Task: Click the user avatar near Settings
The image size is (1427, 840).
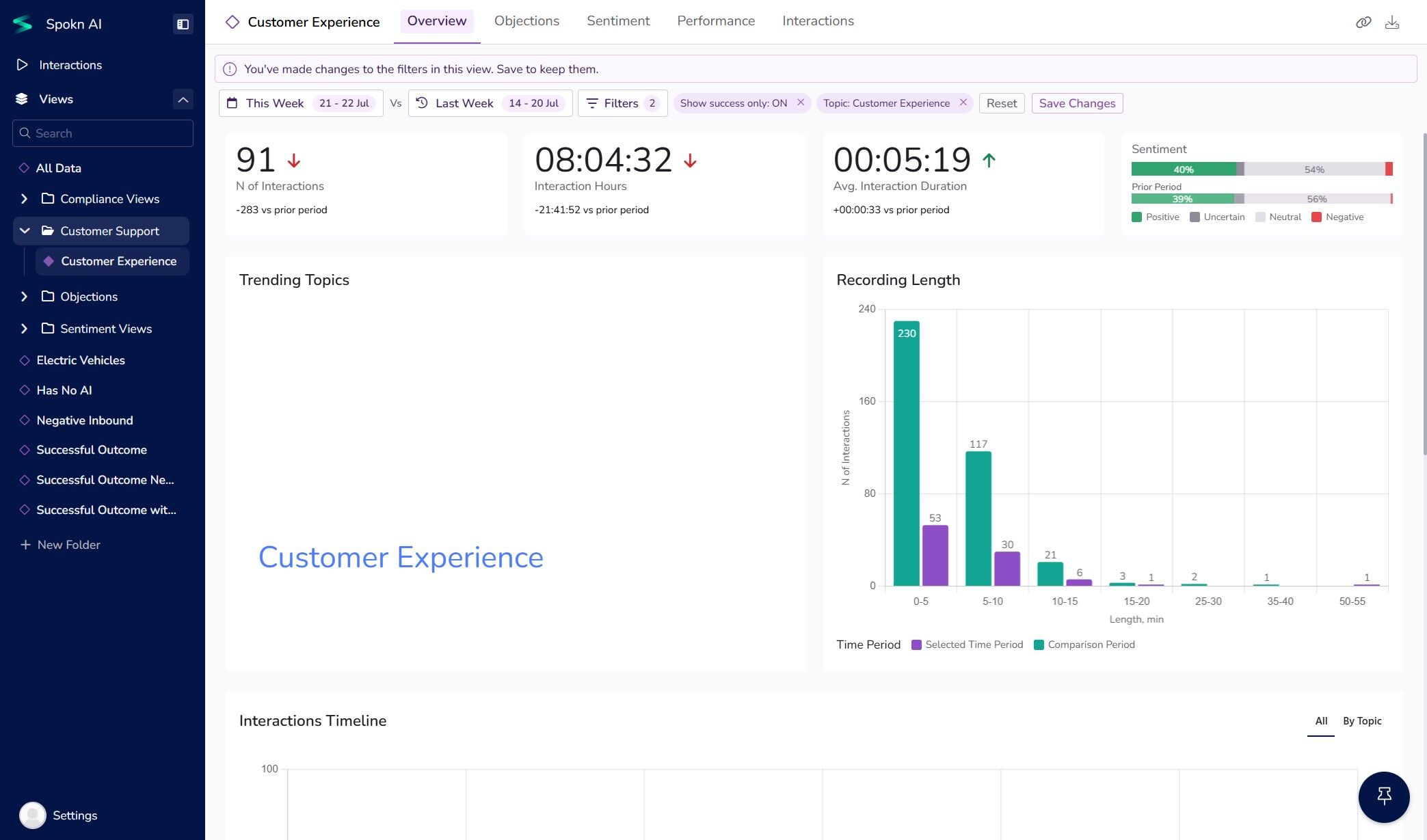Action: (32, 815)
